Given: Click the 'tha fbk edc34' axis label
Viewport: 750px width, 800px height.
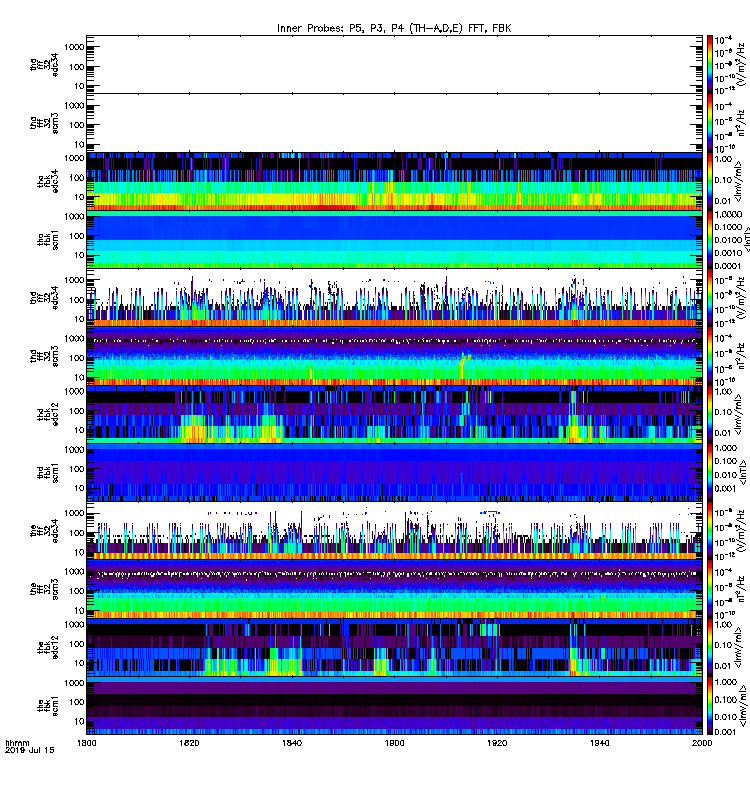Looking at the screenshot, I should pos(48,181).
